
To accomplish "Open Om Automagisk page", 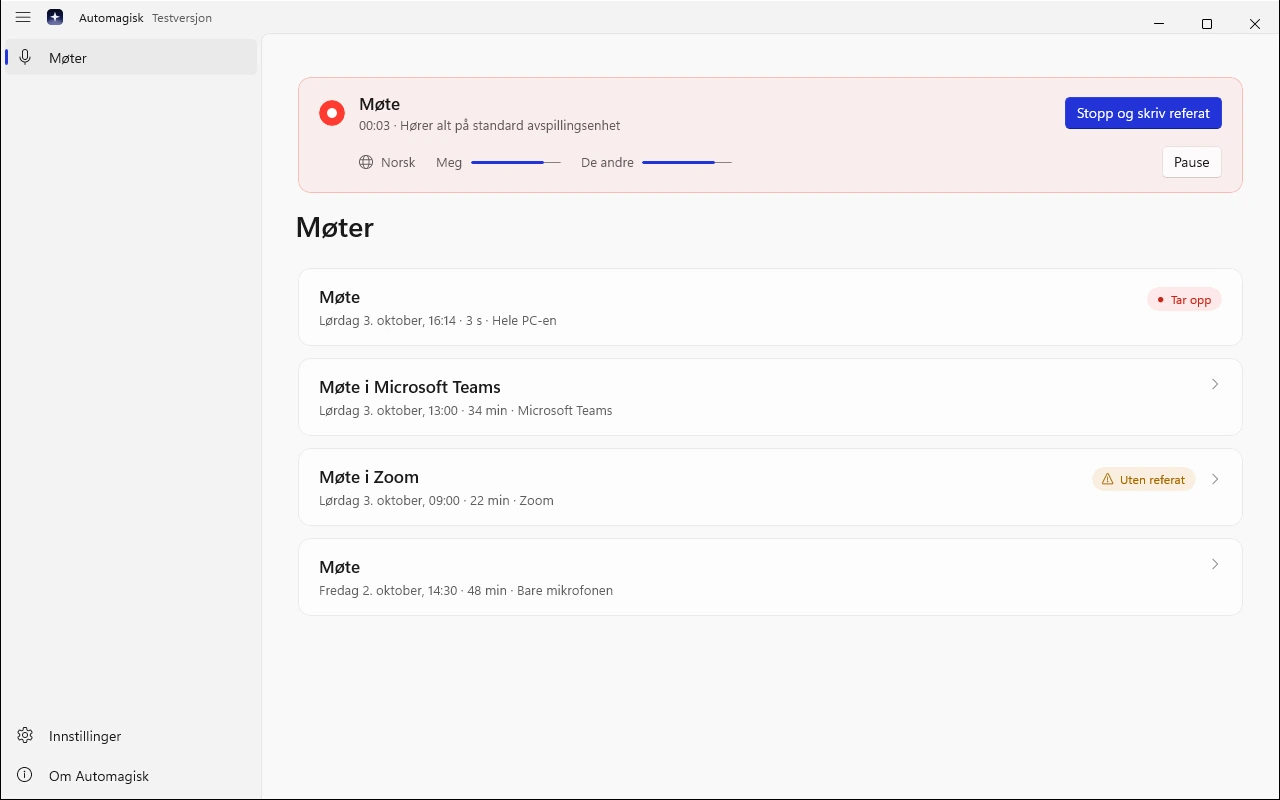I will coord(130,776).
